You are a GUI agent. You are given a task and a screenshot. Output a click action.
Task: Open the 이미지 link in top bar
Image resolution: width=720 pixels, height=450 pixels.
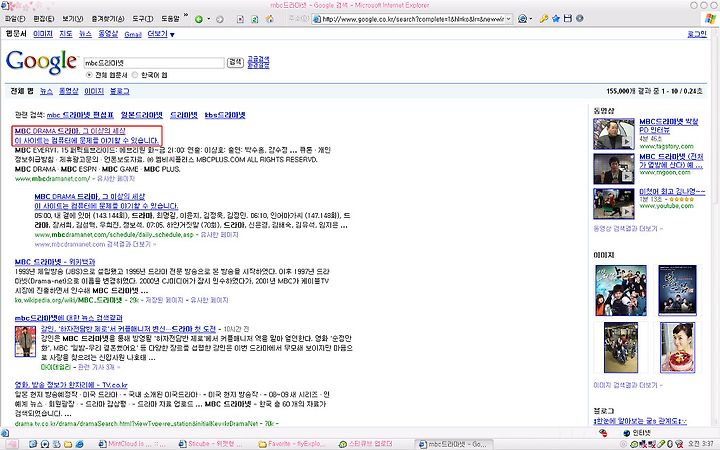43,34
